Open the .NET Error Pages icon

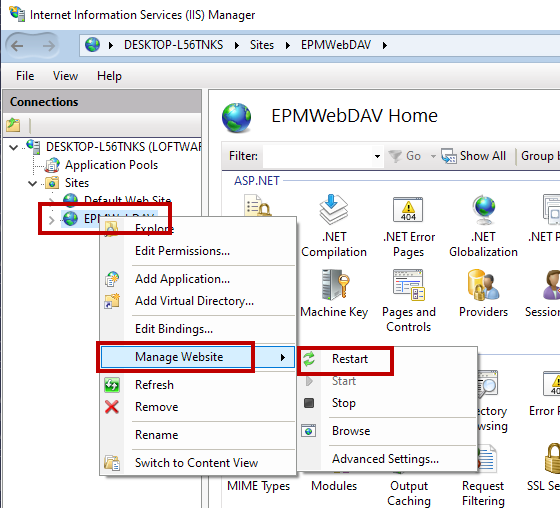point(408,209)
